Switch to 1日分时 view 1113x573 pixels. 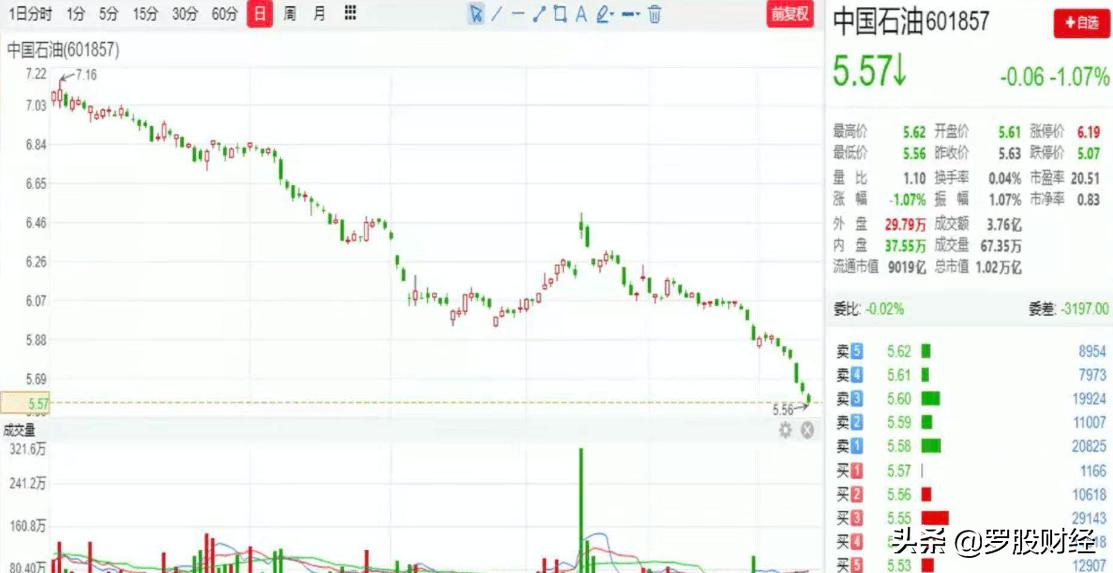pyautogui.click(x=31, y=13)
